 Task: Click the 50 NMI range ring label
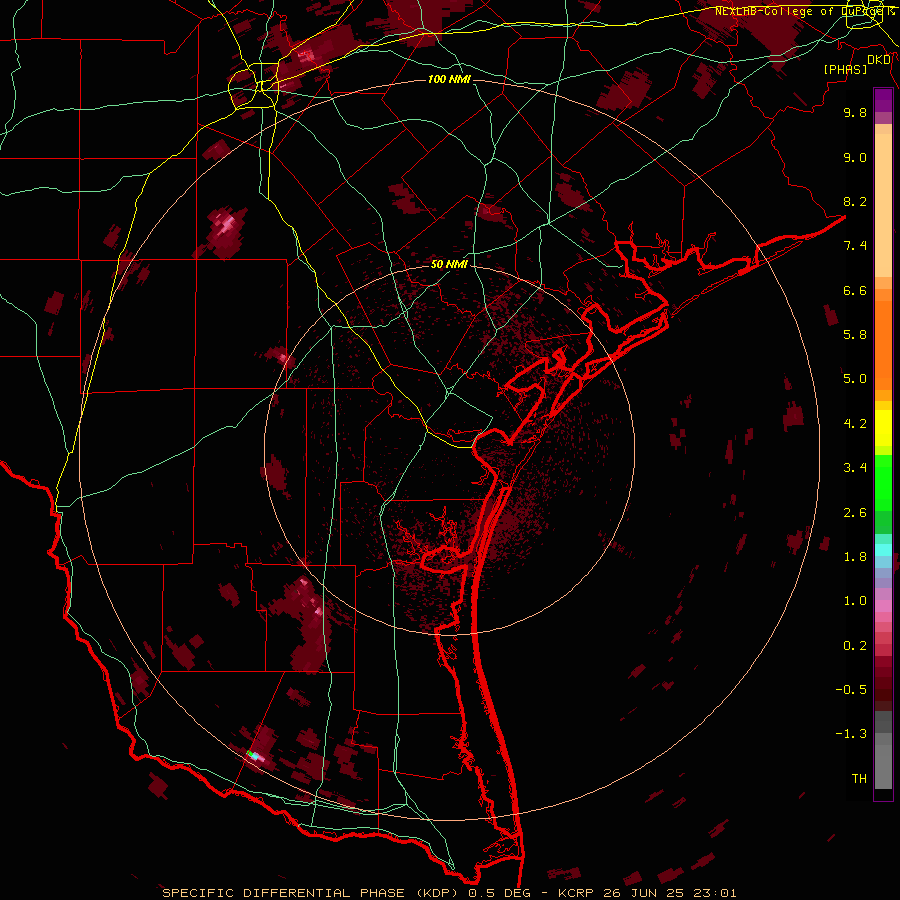449,264
